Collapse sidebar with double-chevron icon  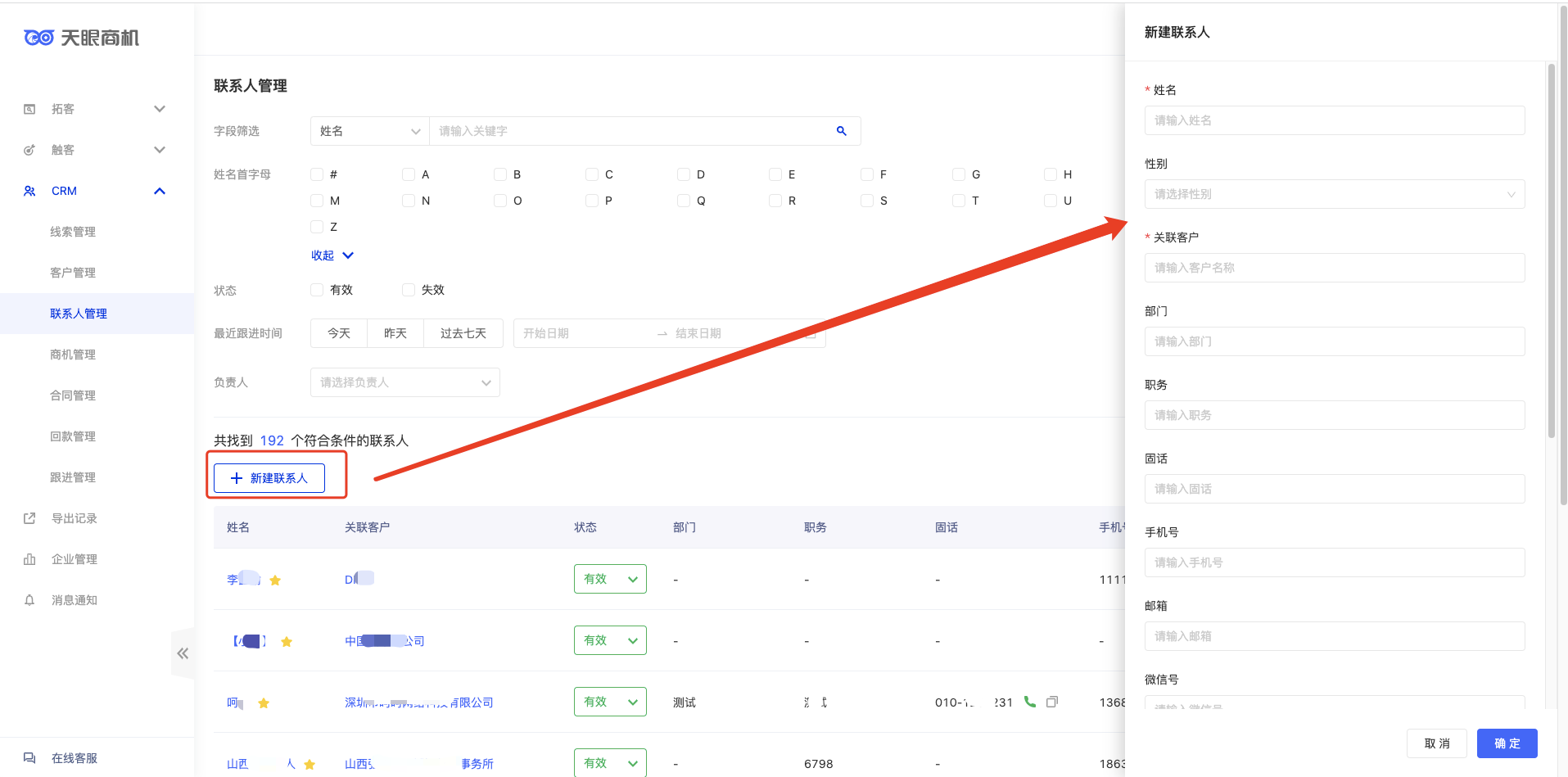[x=183, y=653]
